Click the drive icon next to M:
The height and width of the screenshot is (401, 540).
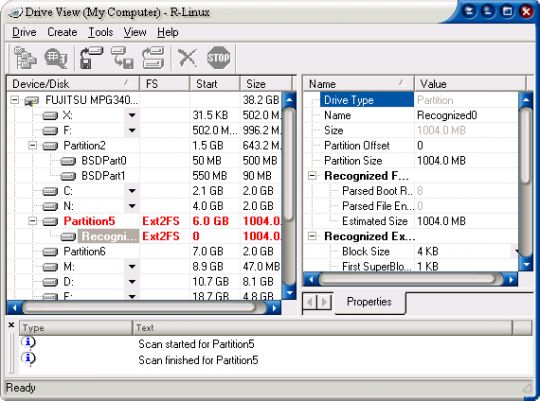pos(50,267)
